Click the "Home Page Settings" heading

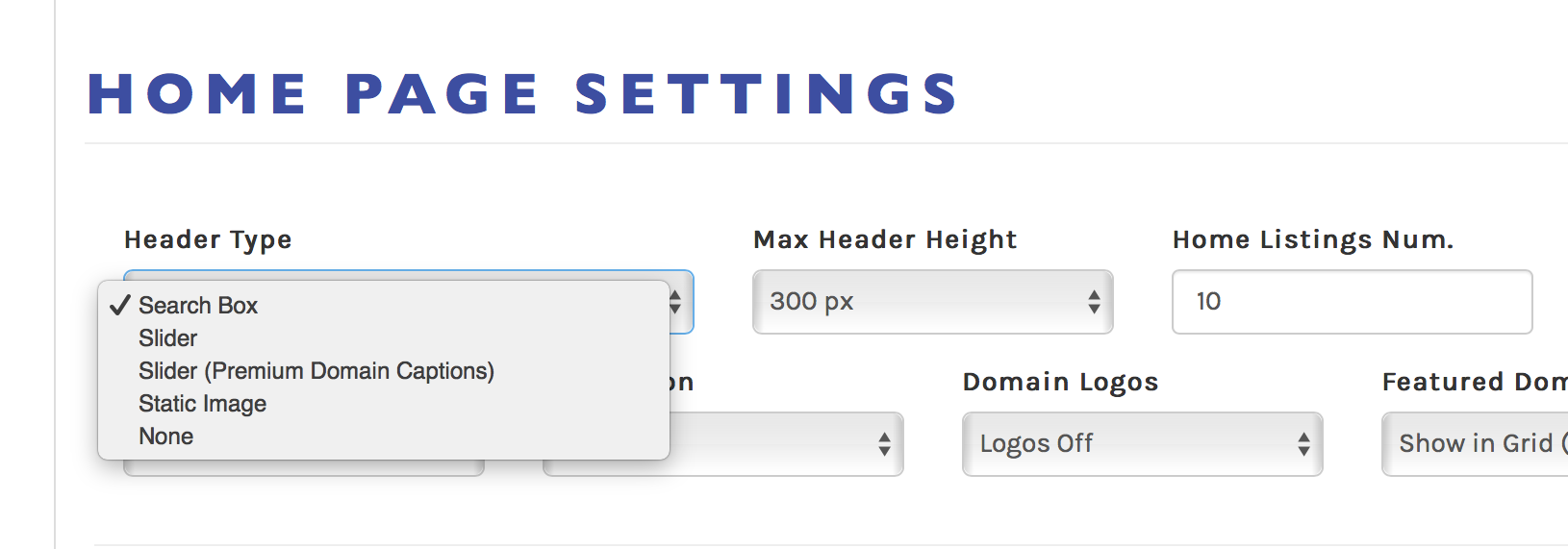pyautogui.click(x=523, y=94)
